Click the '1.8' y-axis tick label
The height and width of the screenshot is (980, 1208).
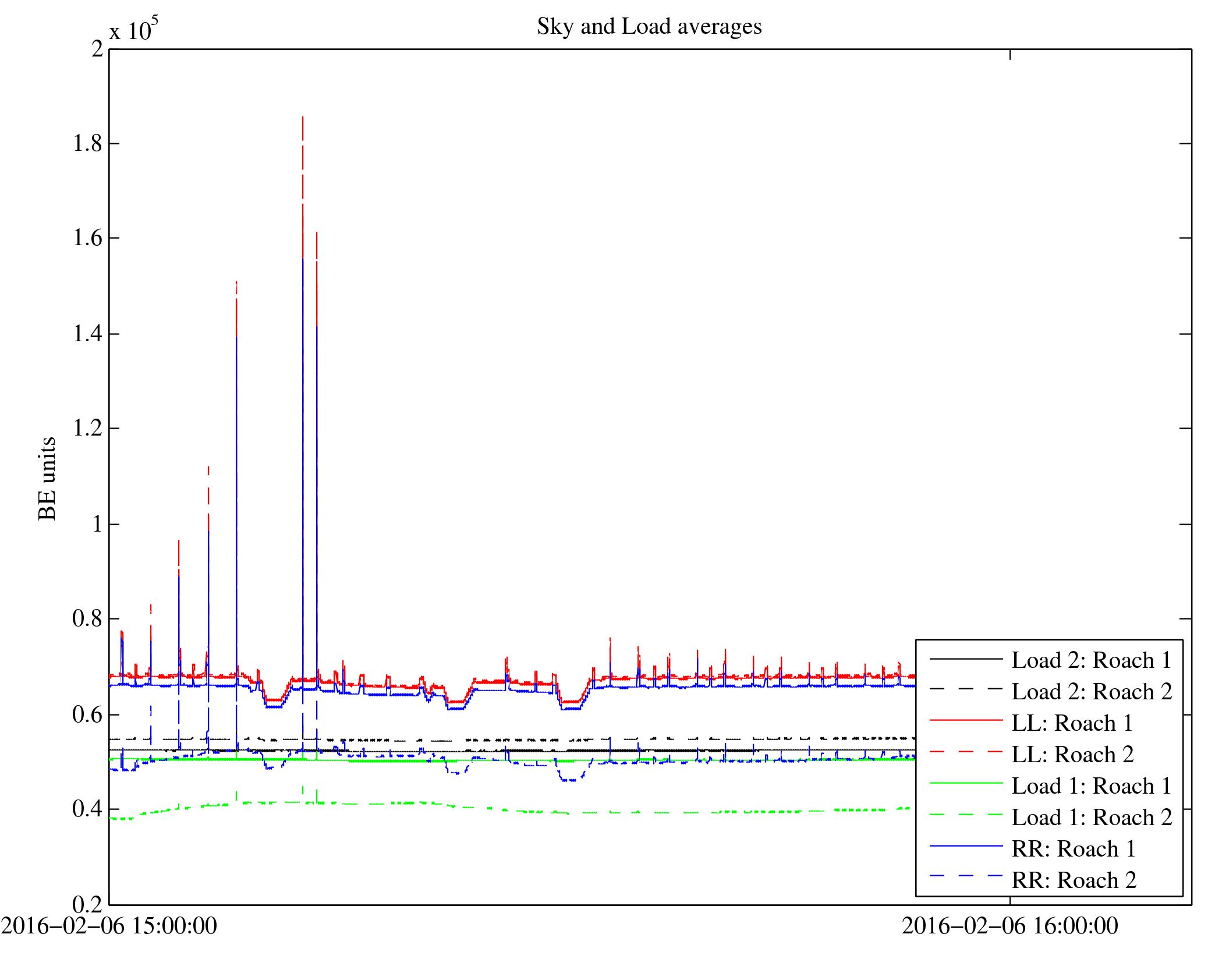(87, 143)
